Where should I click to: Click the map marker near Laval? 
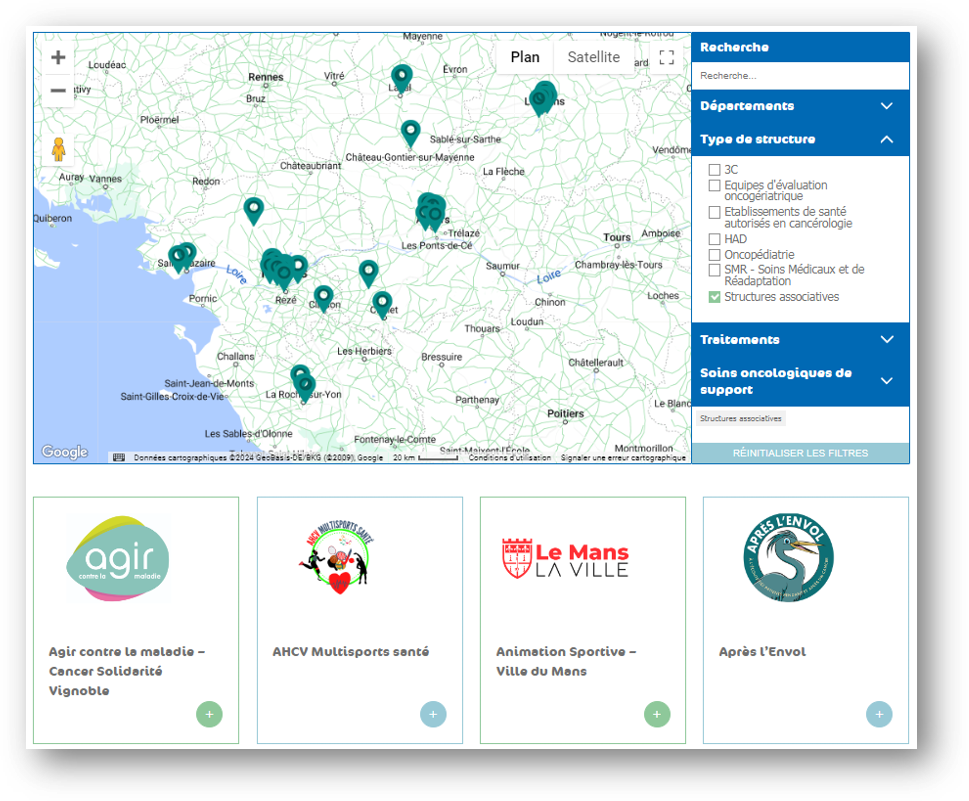[402, 78]
